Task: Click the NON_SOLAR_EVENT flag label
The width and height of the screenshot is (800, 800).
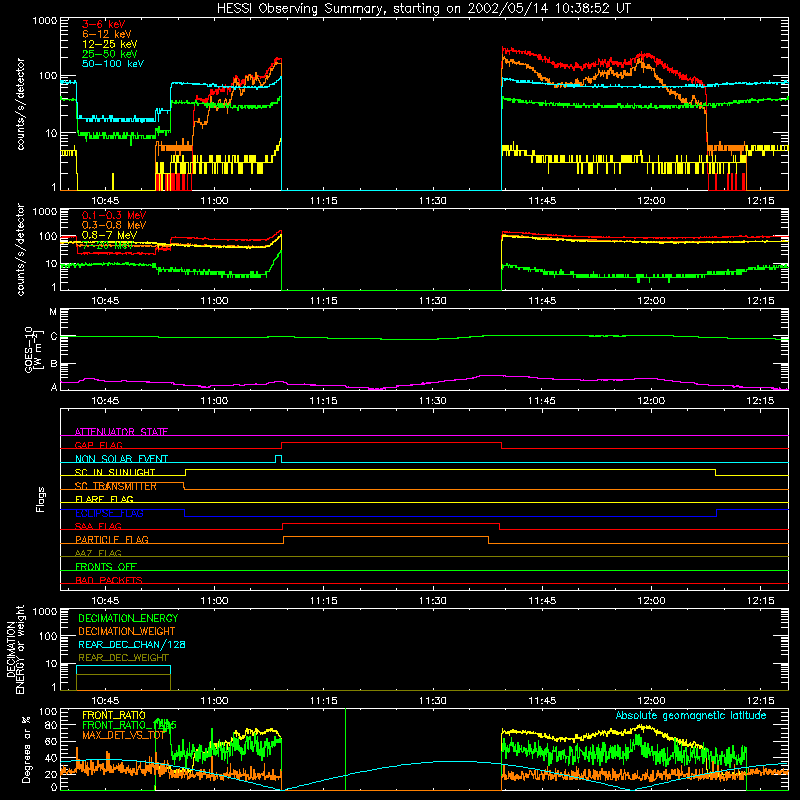Action: tap(121, 459)
